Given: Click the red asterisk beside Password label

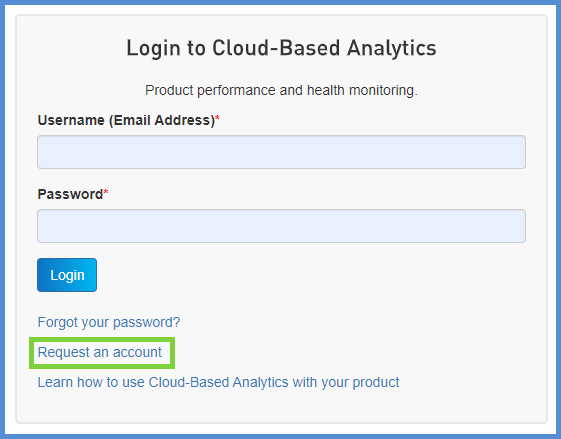Looking at the screenshot, I should (x=106, y=192).
